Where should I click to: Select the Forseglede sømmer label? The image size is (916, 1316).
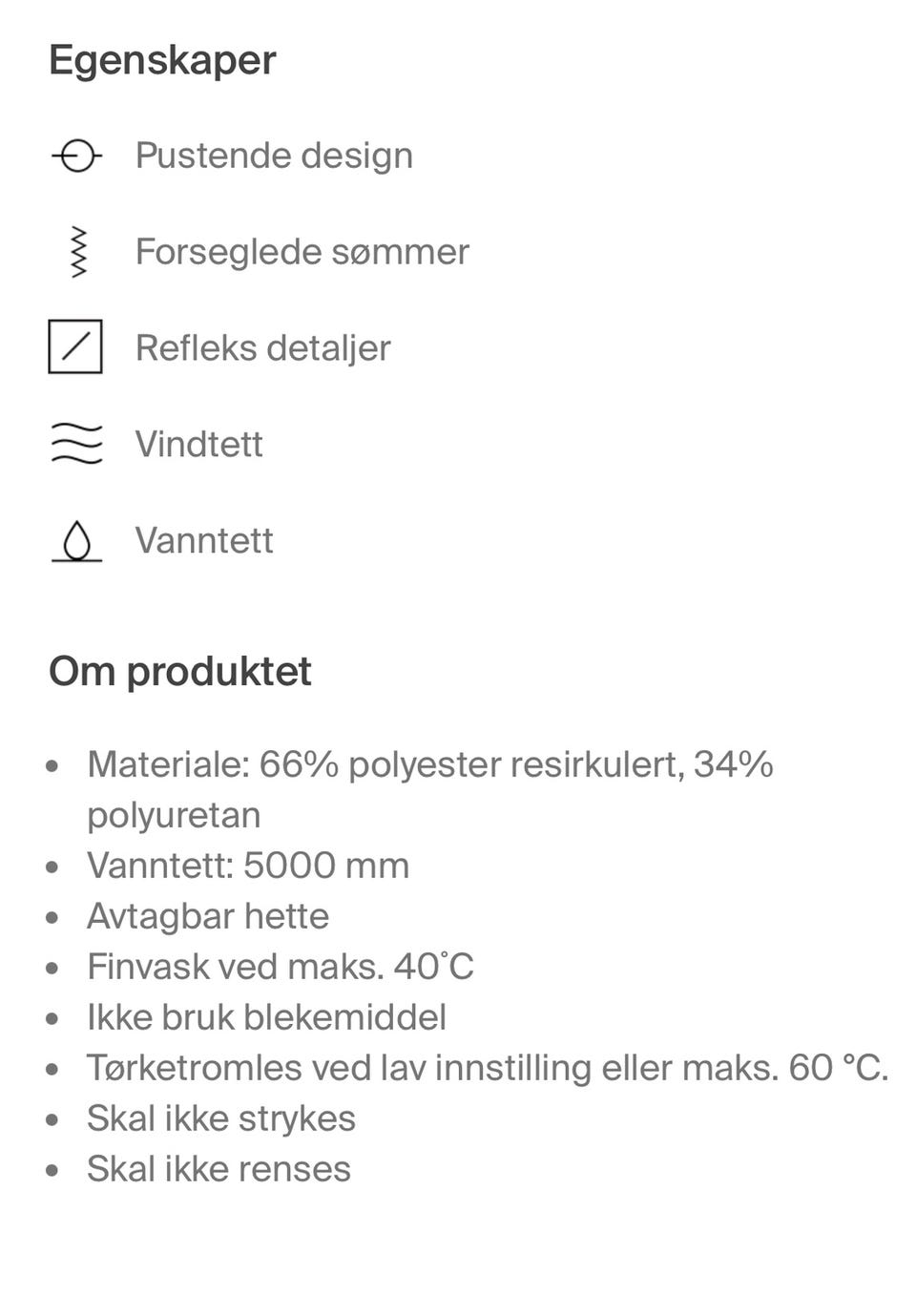coord(302,252)
